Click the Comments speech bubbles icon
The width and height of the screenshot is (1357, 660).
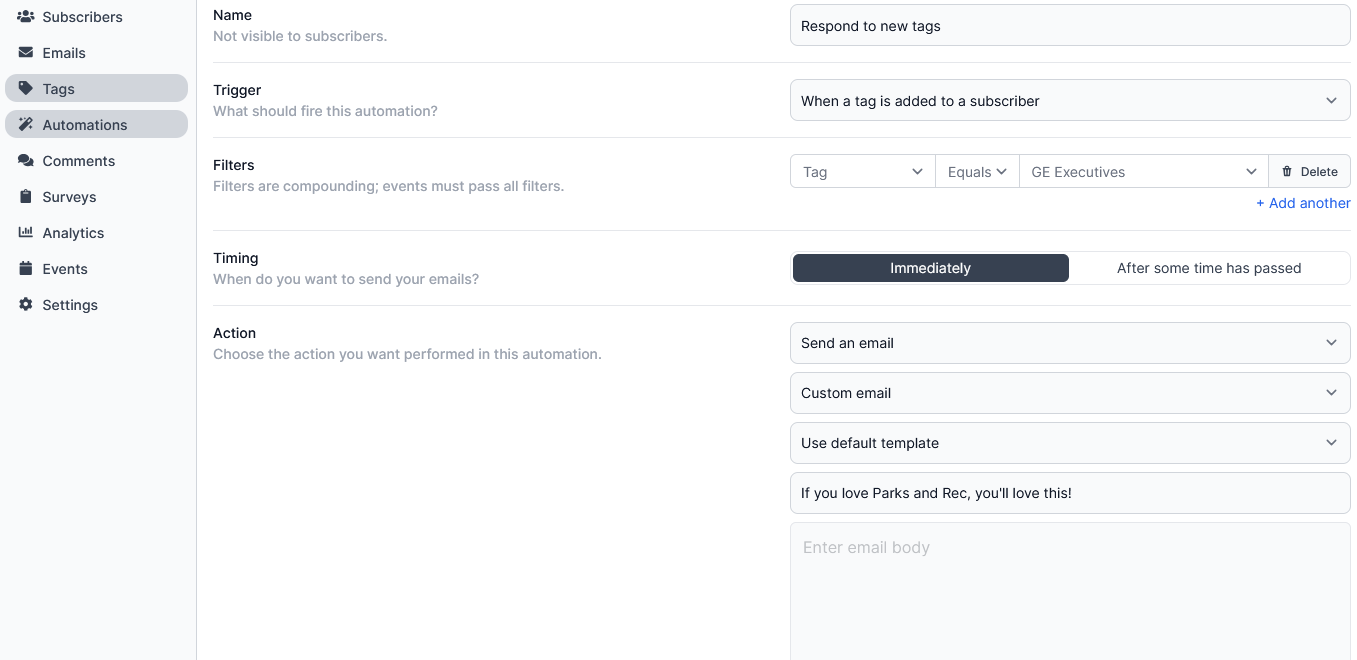[26, 161]
